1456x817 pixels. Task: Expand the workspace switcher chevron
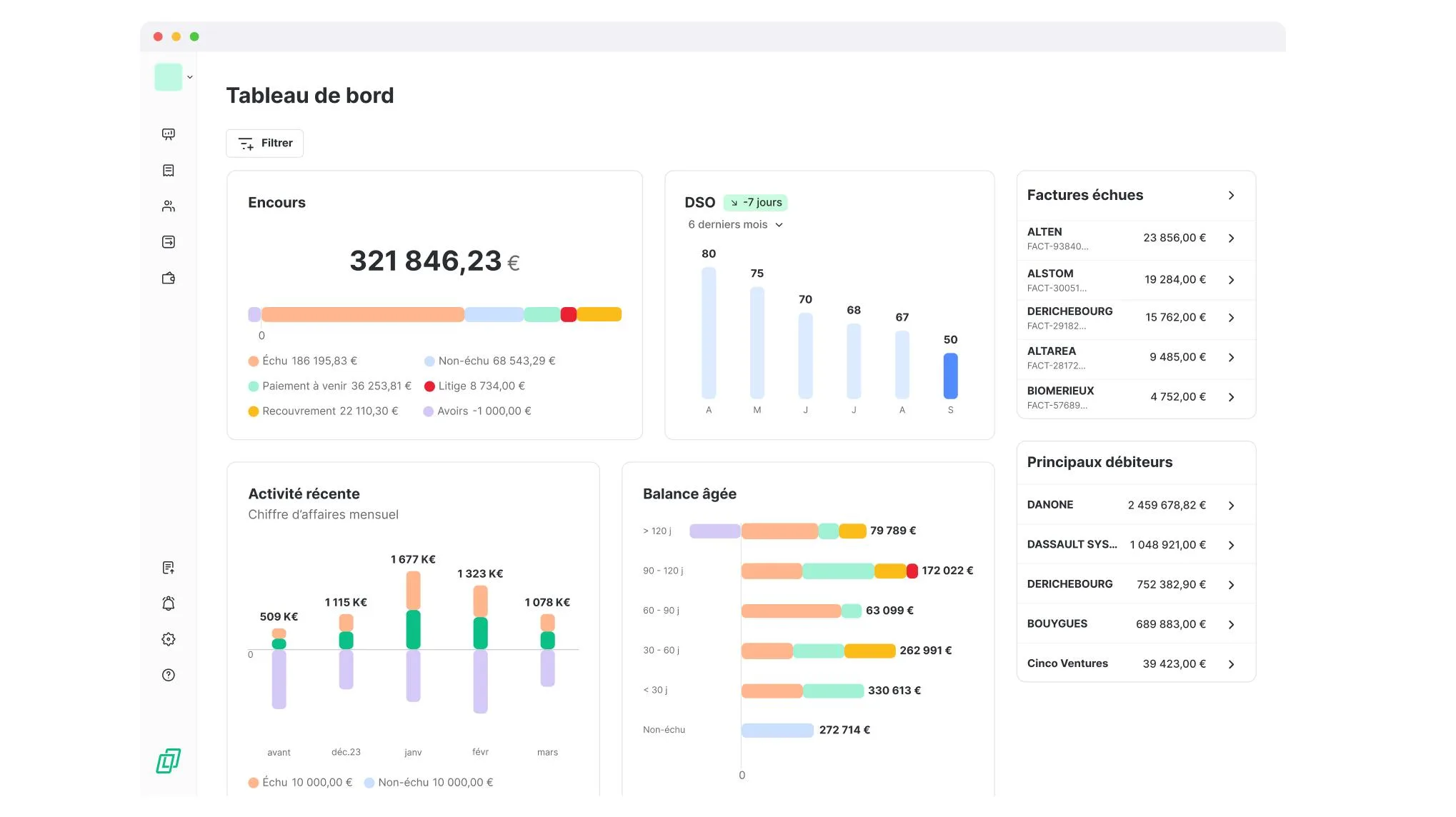point(190,77)
